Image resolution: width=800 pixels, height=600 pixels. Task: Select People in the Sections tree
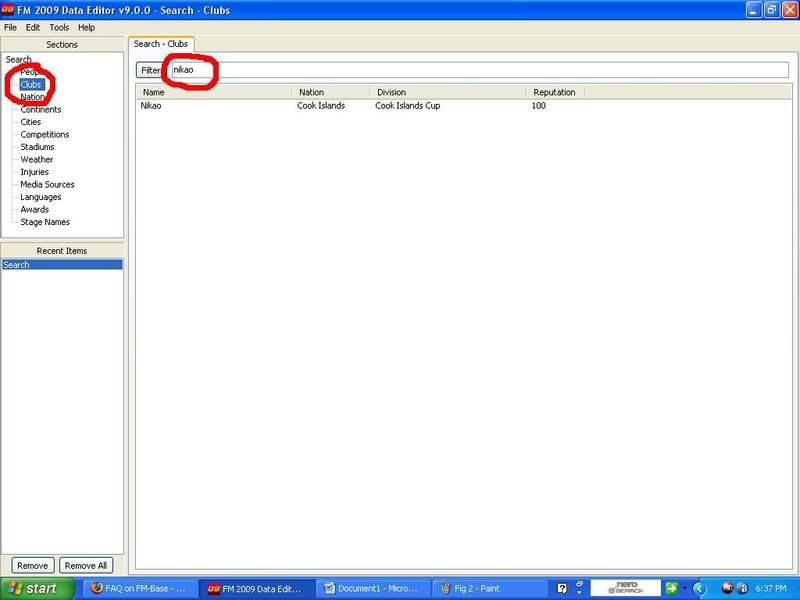click(32, 72)
